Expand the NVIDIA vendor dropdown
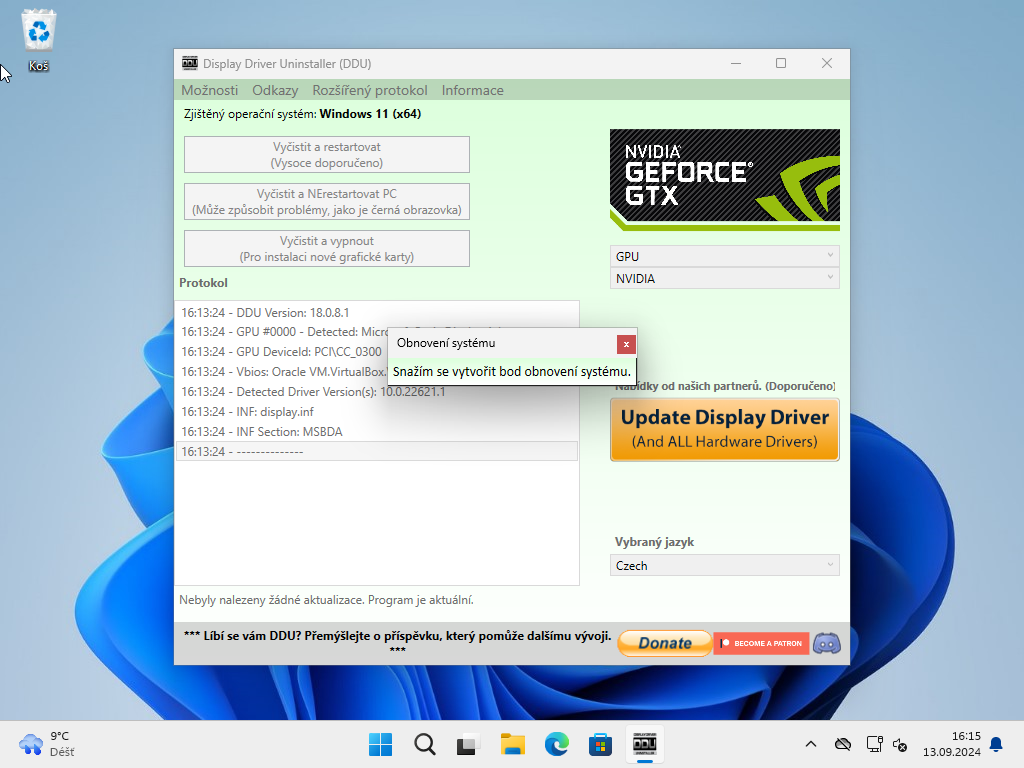 (x=724, y=279)
